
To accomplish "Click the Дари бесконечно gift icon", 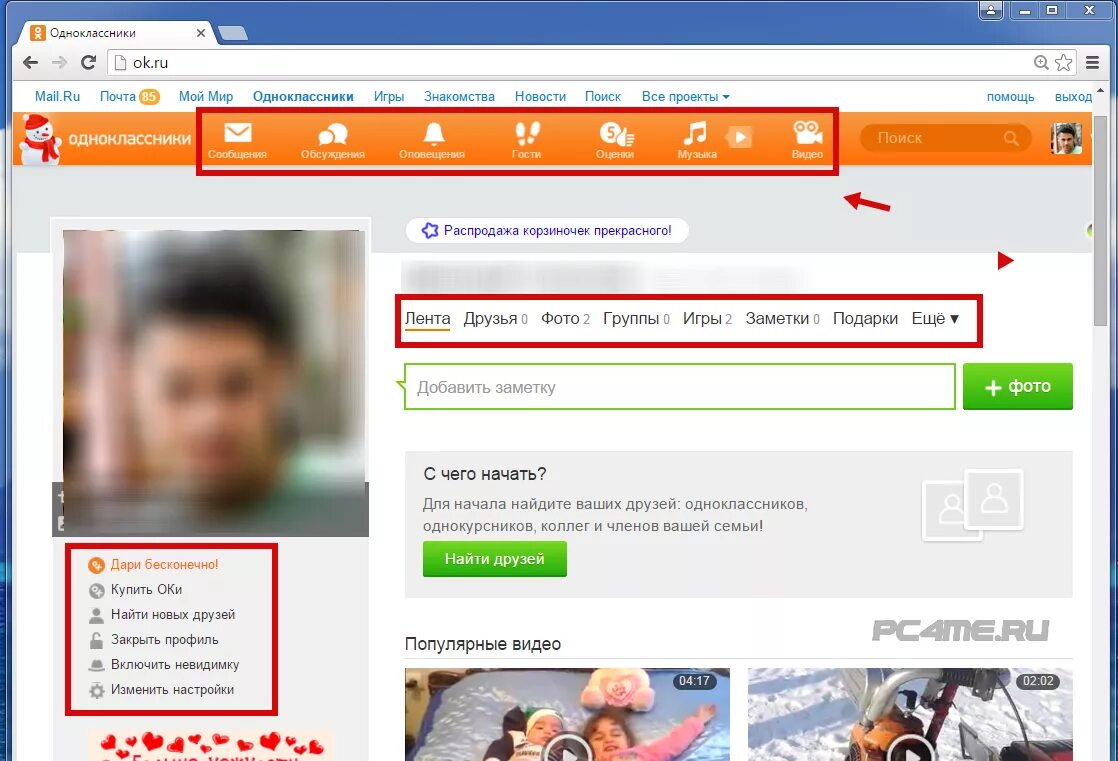I will coord(96,565).
